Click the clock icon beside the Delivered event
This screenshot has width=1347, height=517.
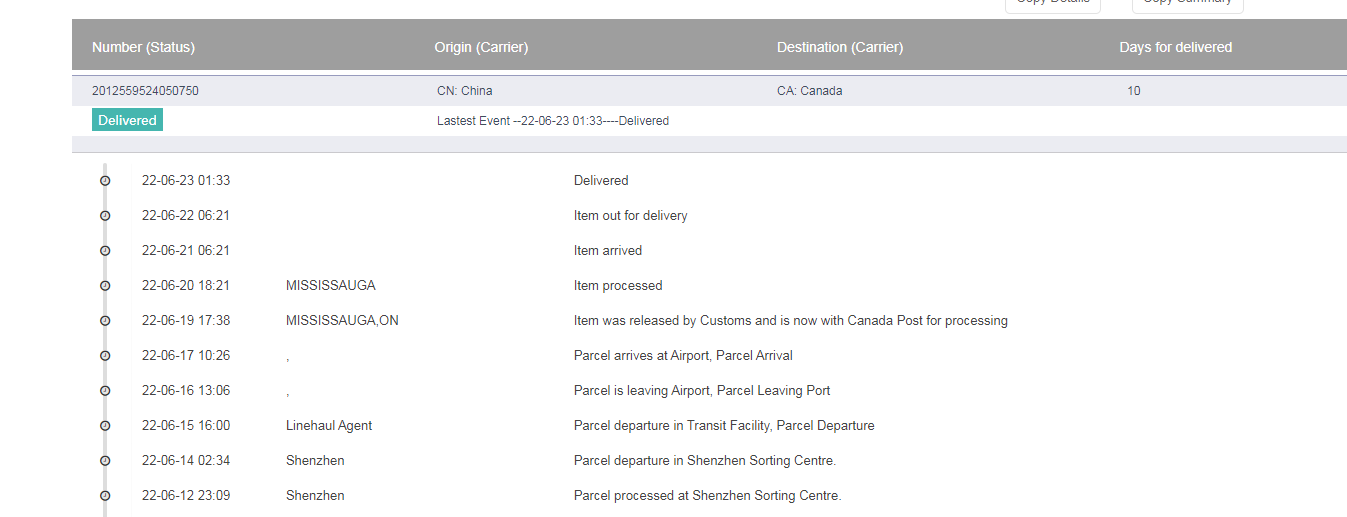pos(105,181)
